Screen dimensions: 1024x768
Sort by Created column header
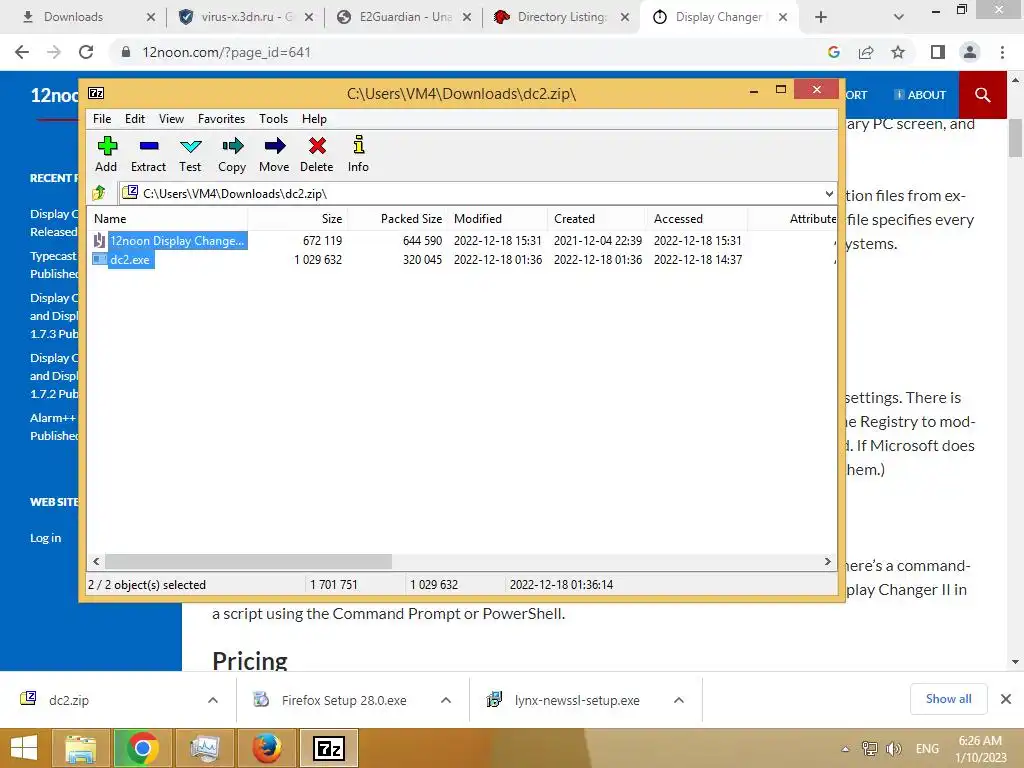point(598,219)
